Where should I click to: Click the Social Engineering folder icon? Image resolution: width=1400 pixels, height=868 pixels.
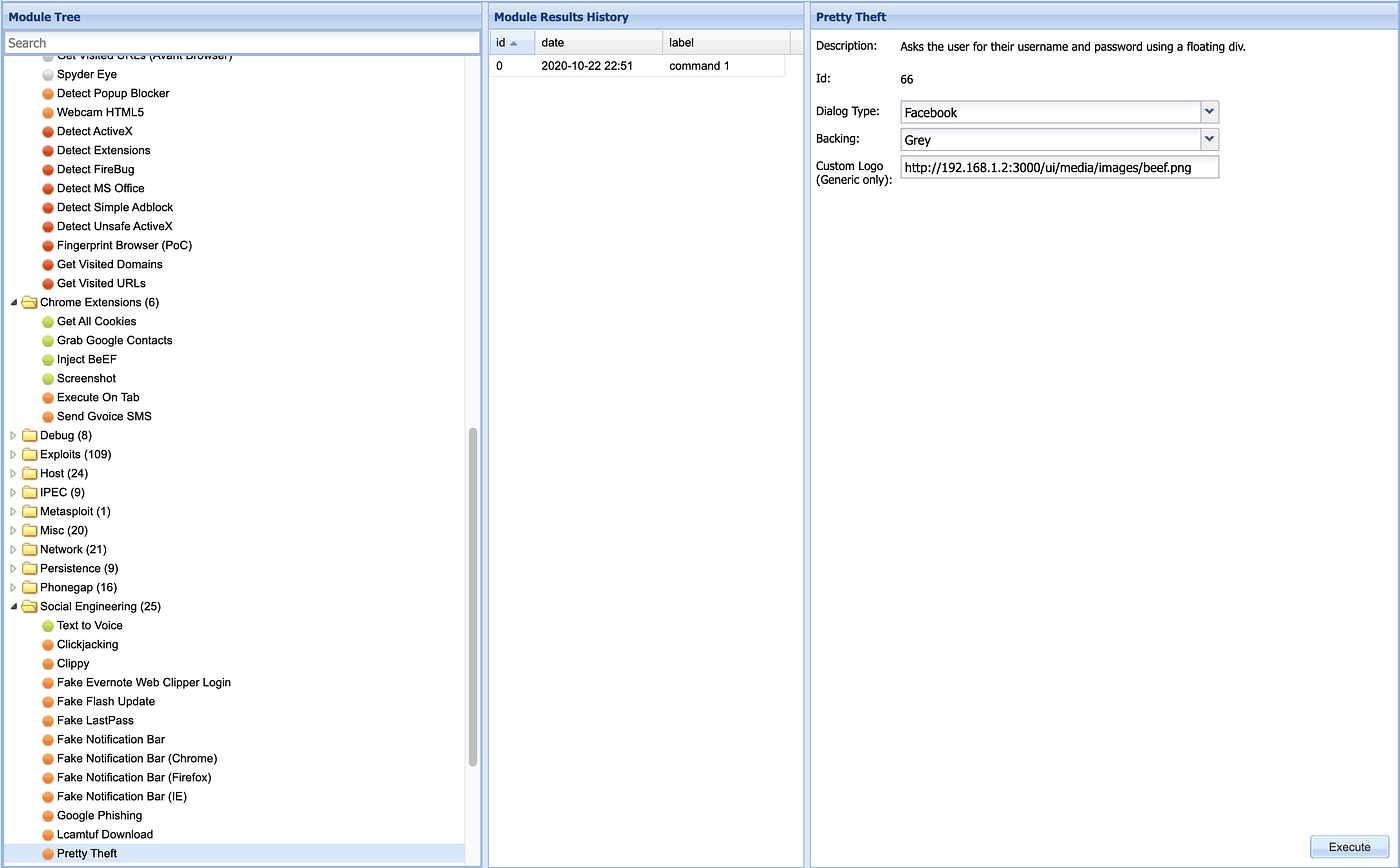[30, 606]
